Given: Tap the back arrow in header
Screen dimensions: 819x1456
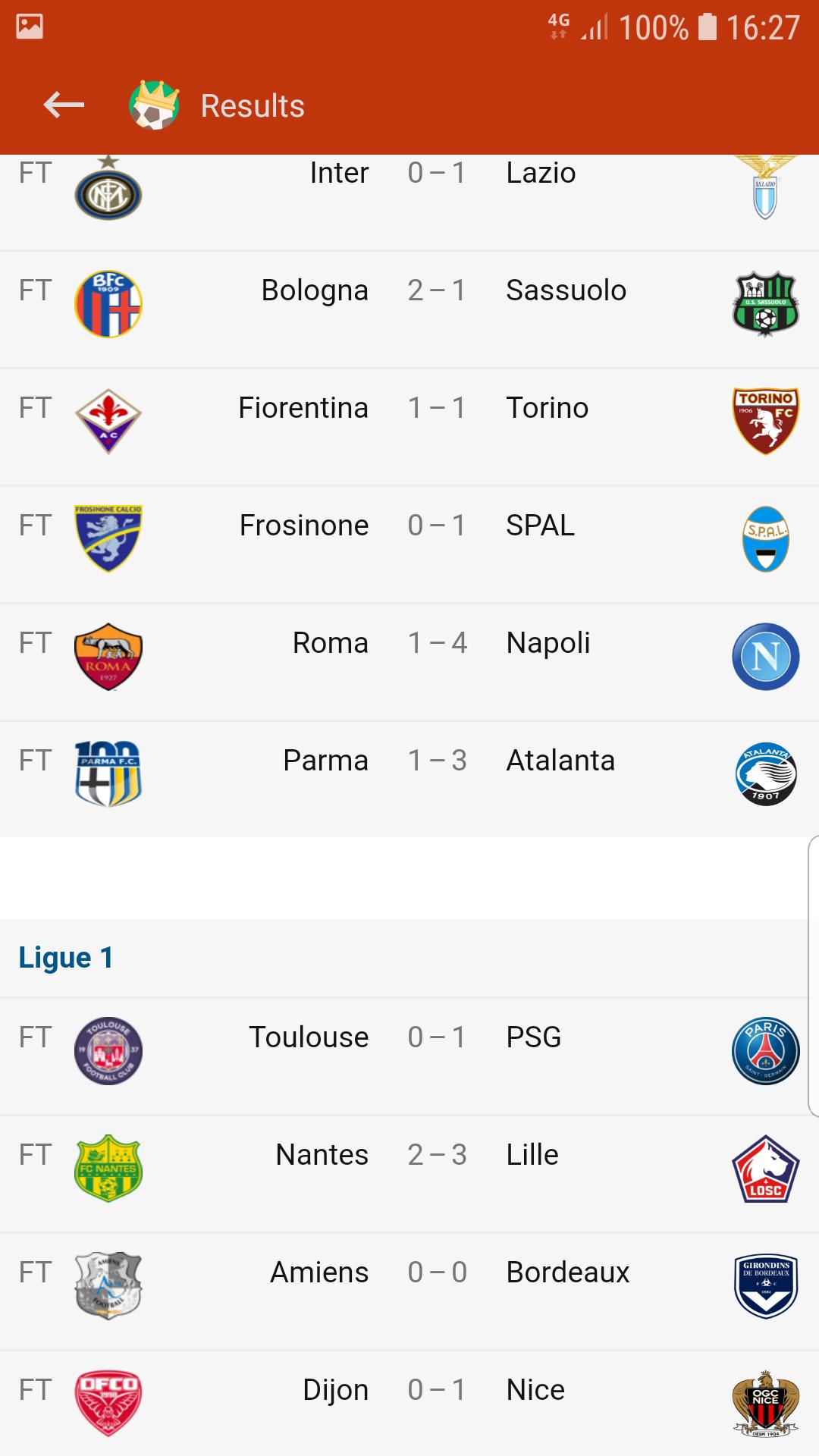Looking at the screenshot, I should pyautogui.click(x=64, y=105).
